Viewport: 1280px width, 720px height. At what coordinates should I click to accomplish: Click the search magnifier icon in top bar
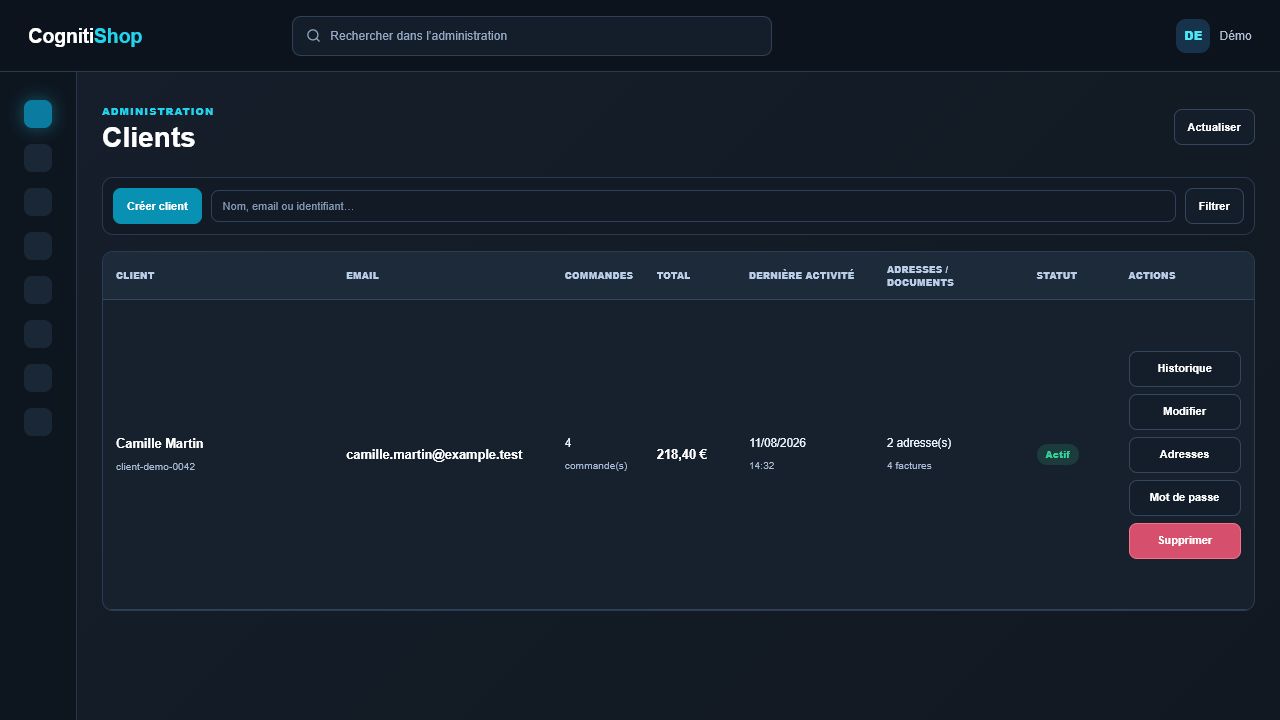(313, 36)
